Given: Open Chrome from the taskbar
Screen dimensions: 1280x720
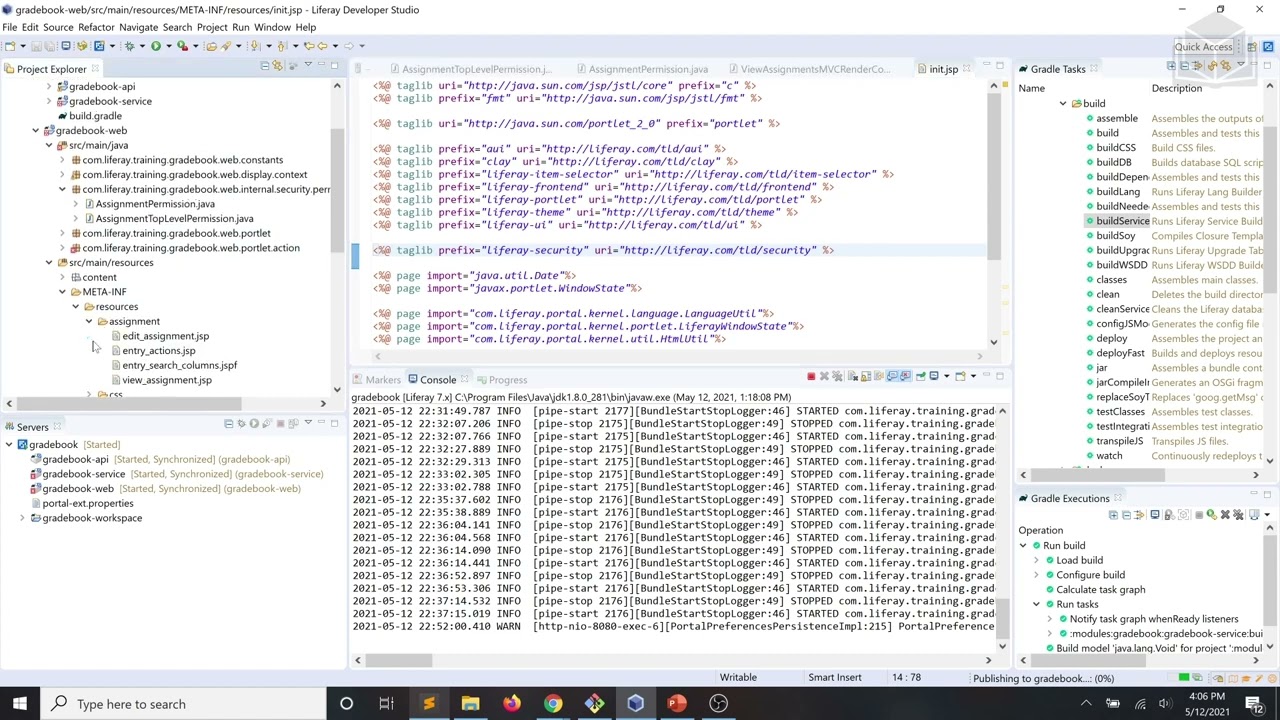Looking at the screenshot, I should pos(553,704).
